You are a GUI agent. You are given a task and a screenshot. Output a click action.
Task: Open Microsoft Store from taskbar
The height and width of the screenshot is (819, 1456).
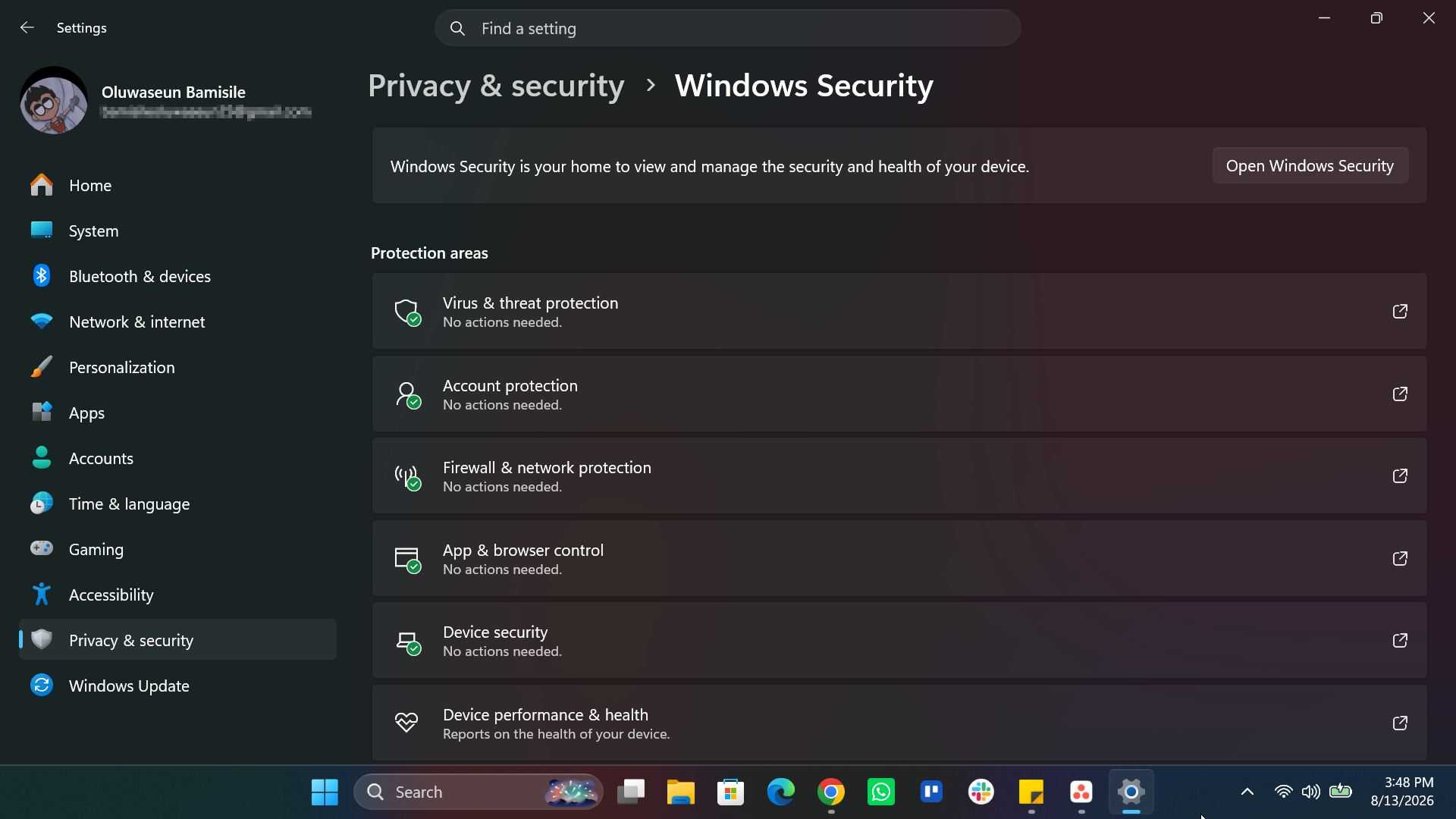(730, 792)
